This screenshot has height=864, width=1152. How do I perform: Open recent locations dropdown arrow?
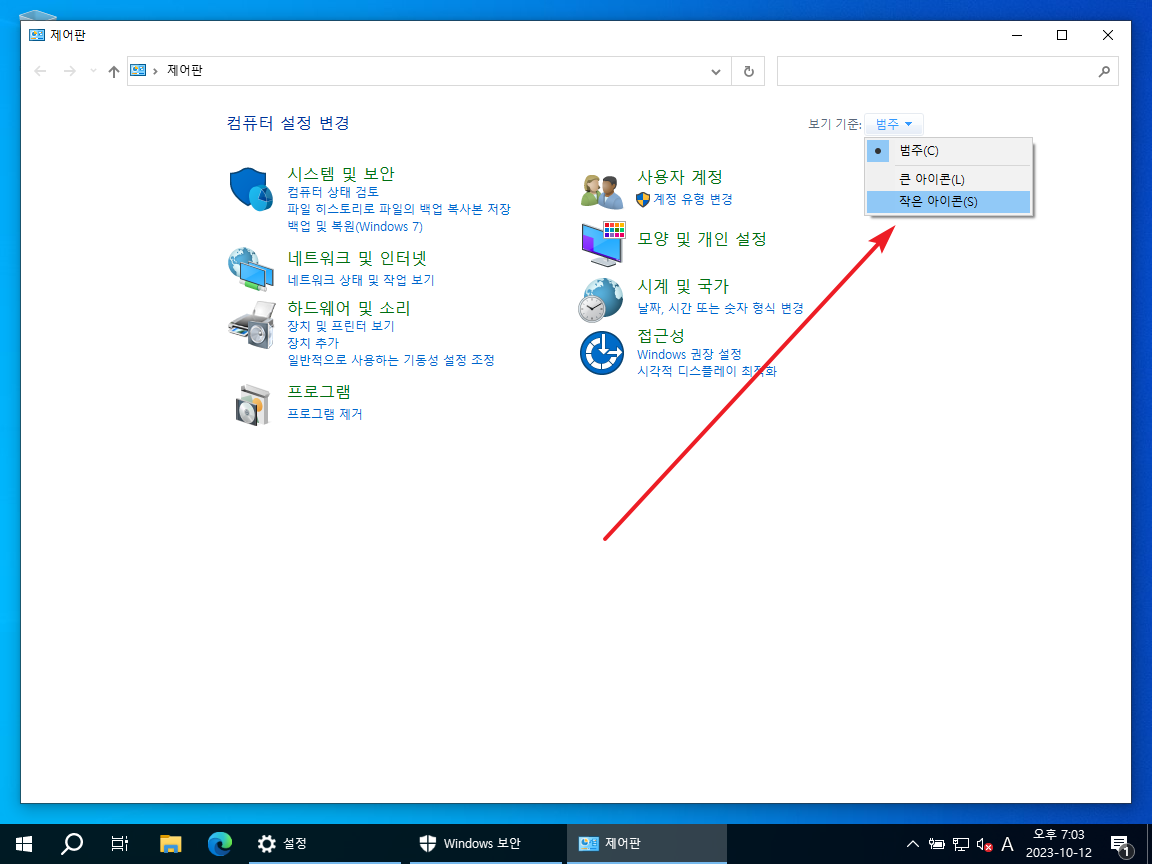[93, 71]
